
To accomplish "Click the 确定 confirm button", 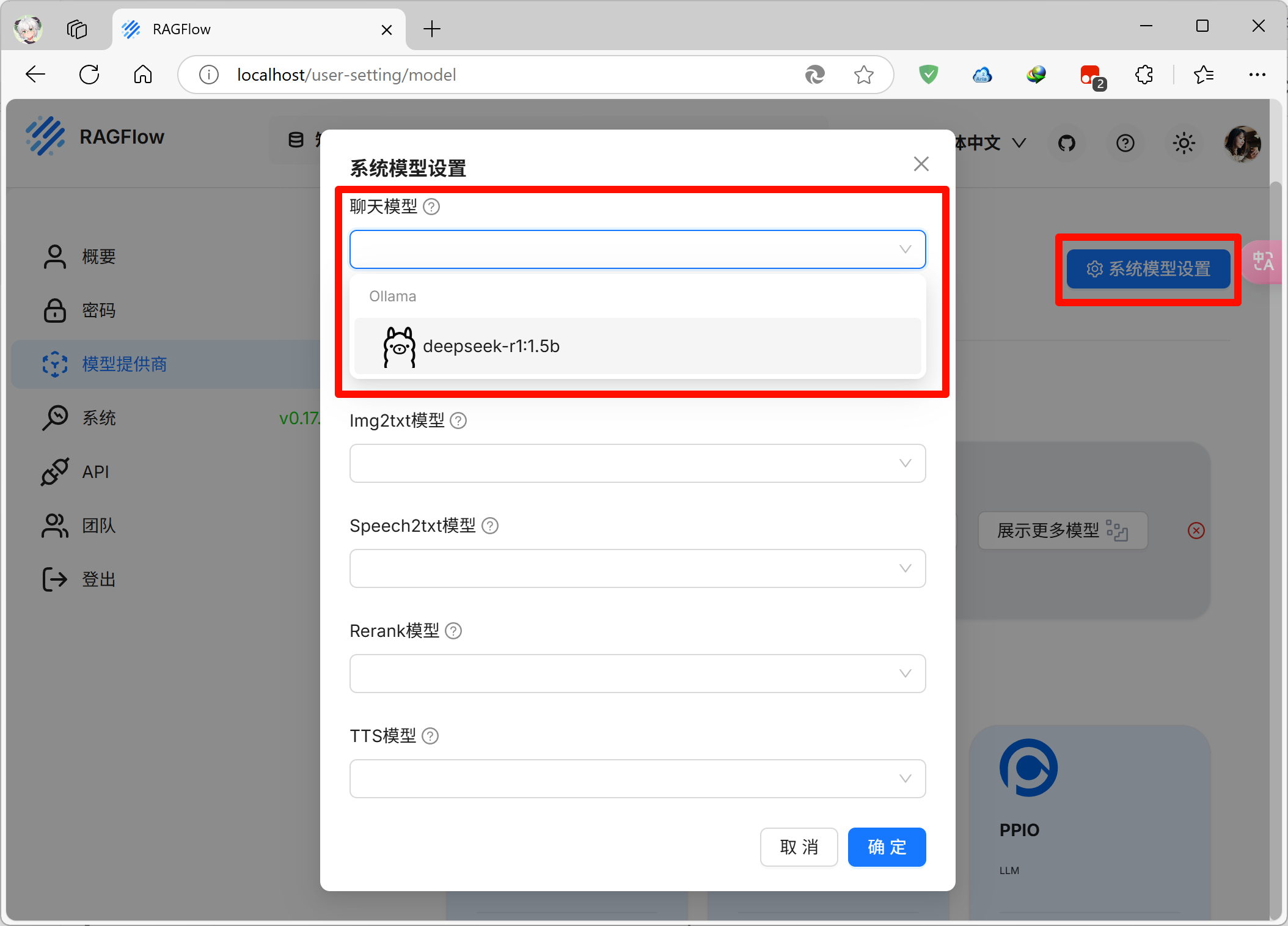I will click(x=887, y=847).
